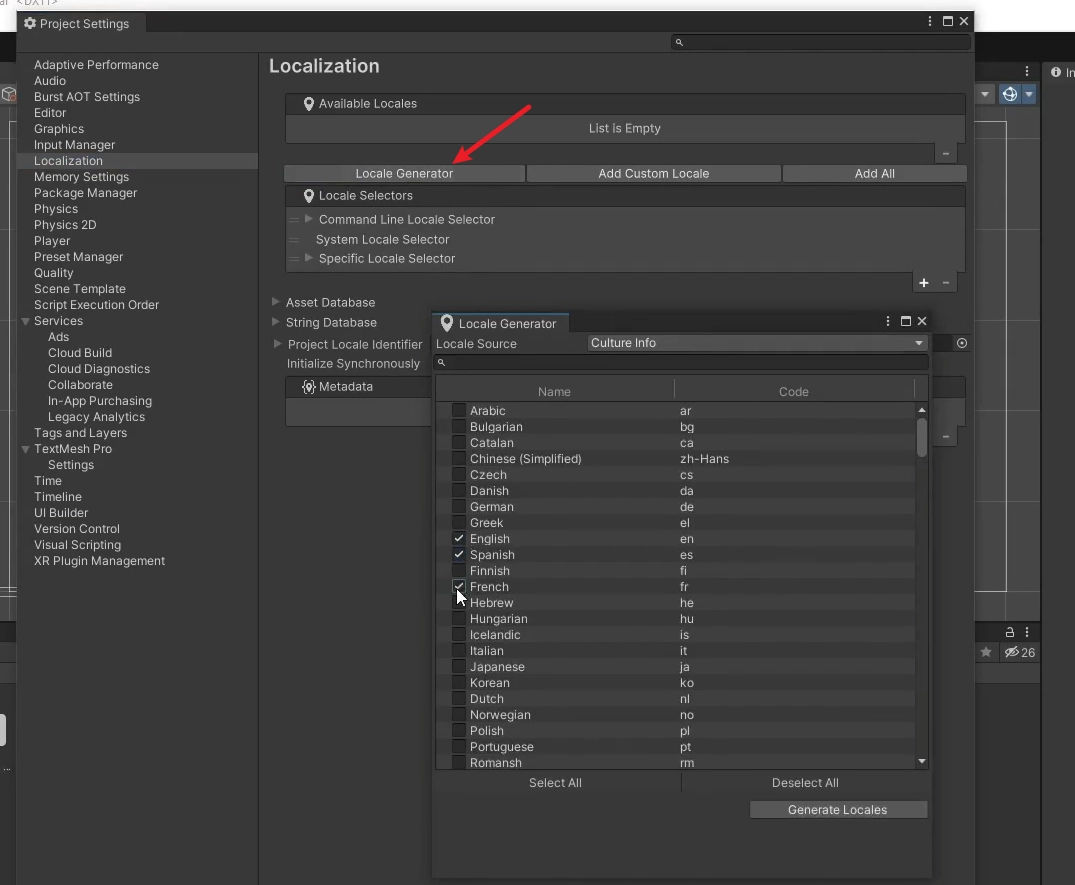Open dropdown arrow next to globe icon
The width and height of the screenshot is (1075, 885).
pos(1028,94)
